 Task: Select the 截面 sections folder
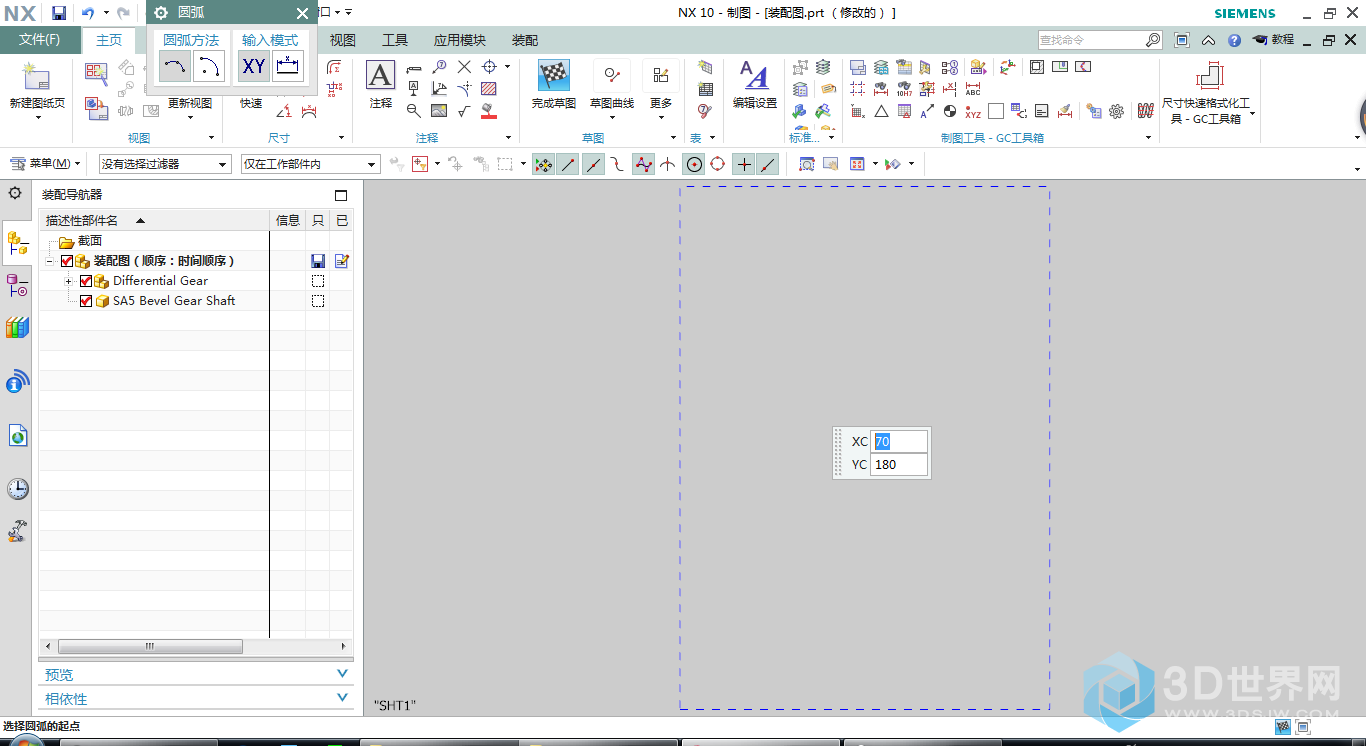(x=80, y=241)
